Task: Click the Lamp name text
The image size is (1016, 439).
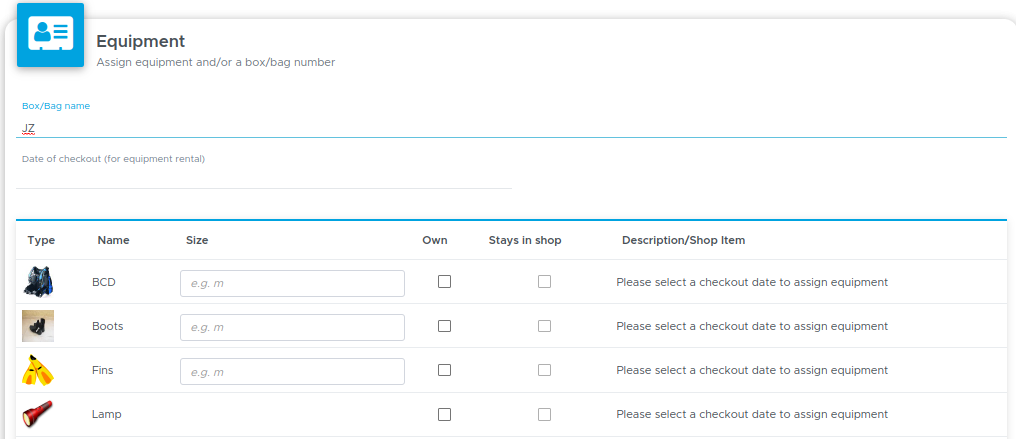Action: 107,414
